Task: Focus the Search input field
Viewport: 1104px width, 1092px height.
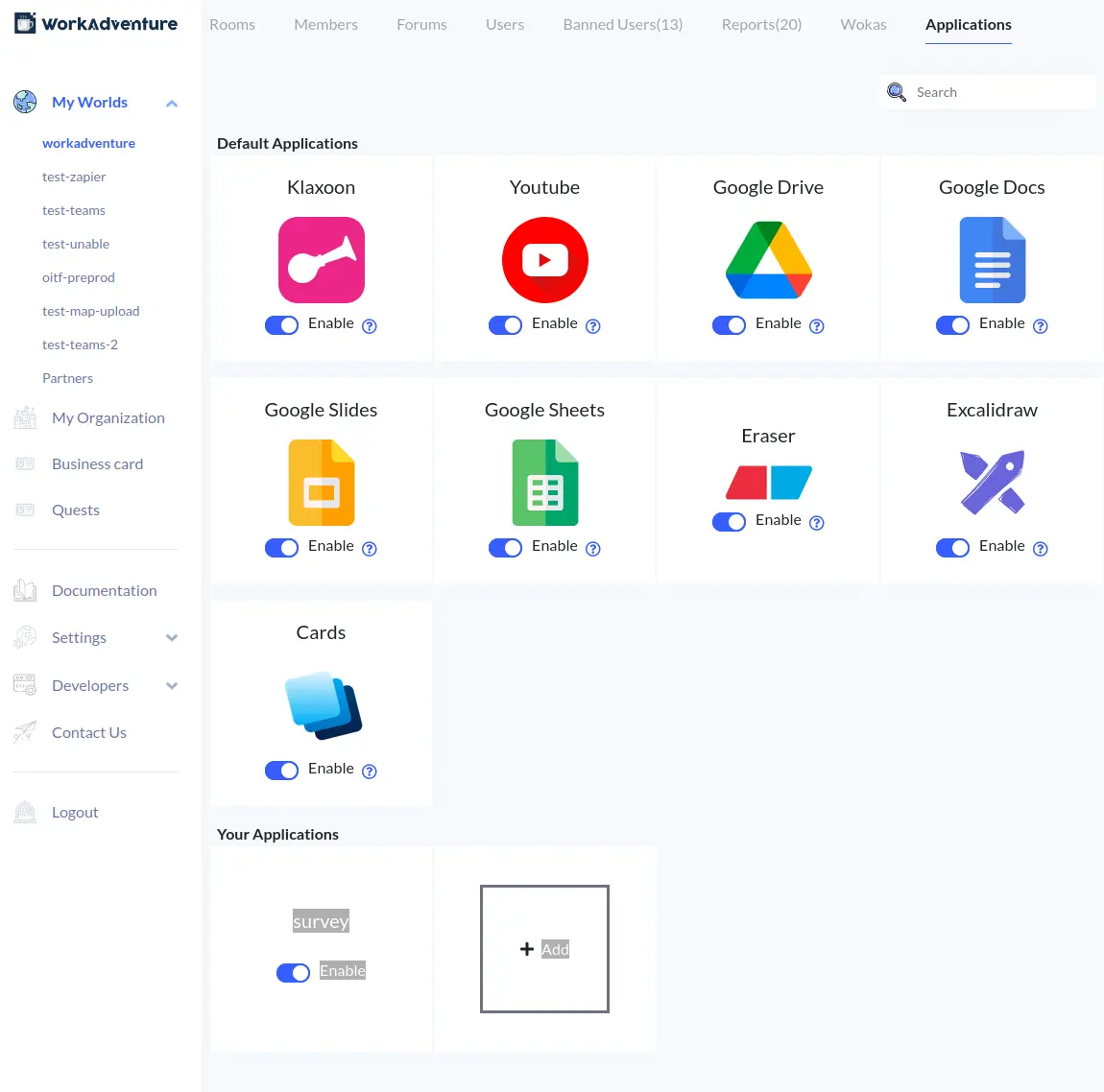Action: point(987,92)
